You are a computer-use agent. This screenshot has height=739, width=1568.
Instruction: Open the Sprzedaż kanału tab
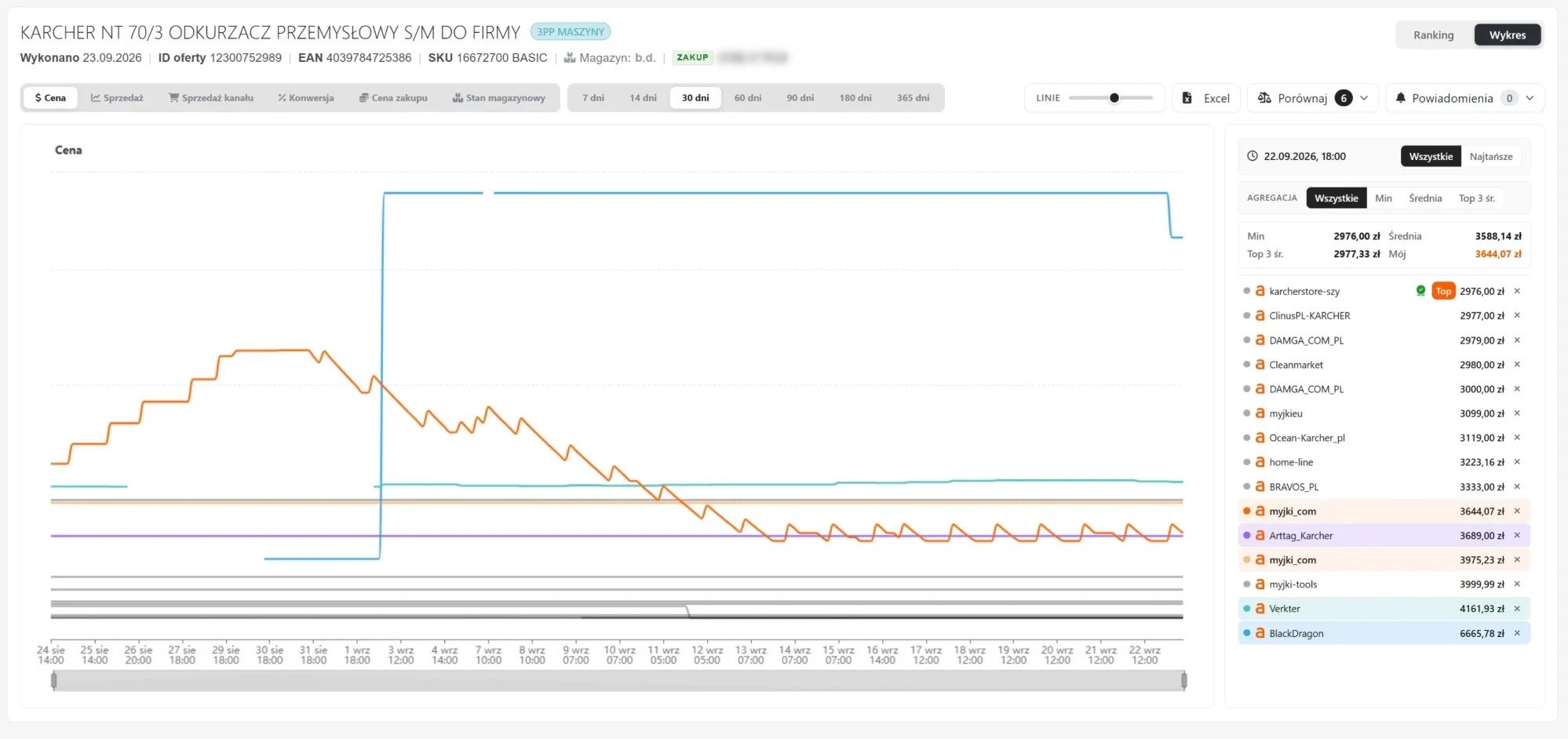(211, 98)
